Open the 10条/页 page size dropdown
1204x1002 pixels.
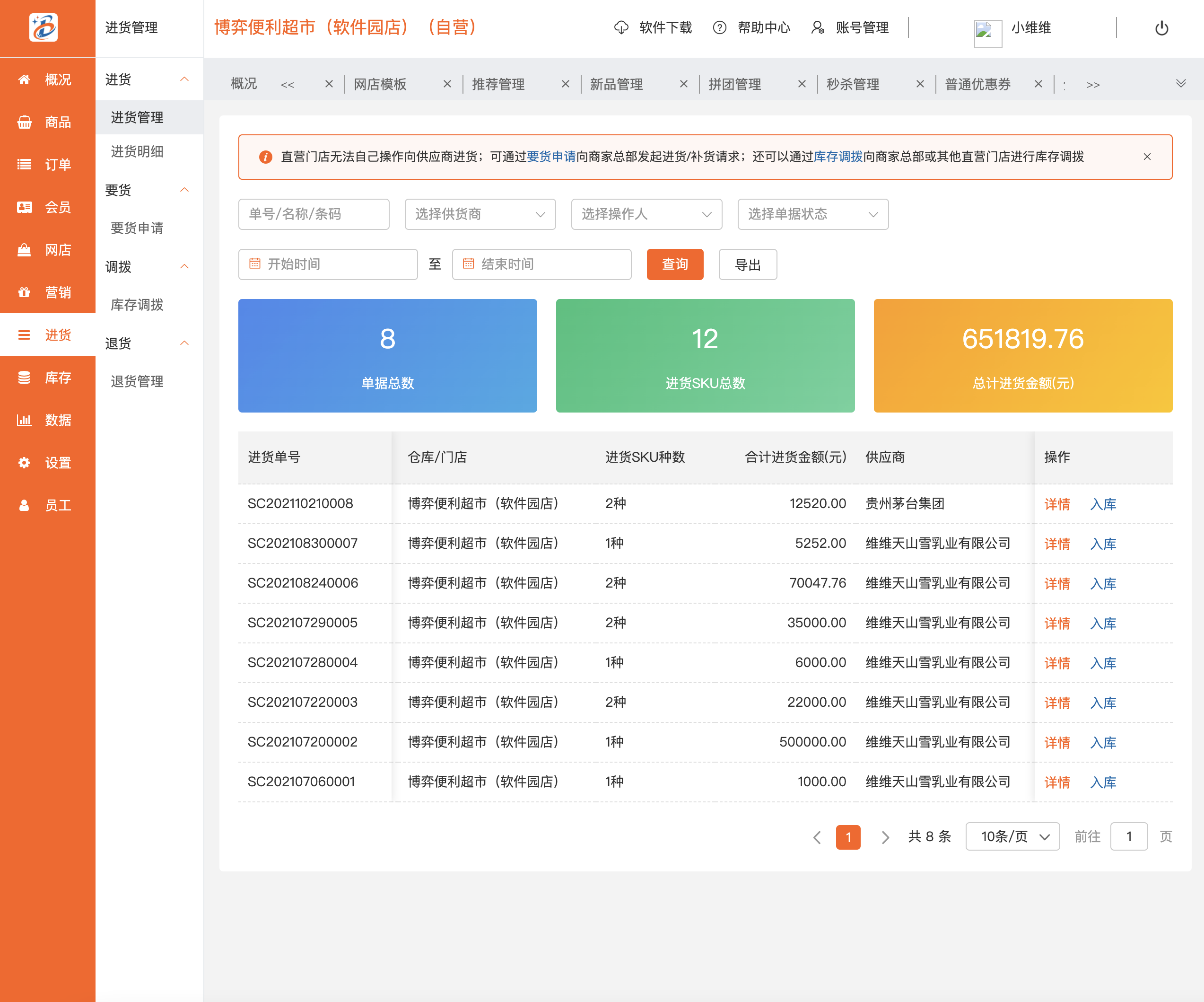(1012, 836)
